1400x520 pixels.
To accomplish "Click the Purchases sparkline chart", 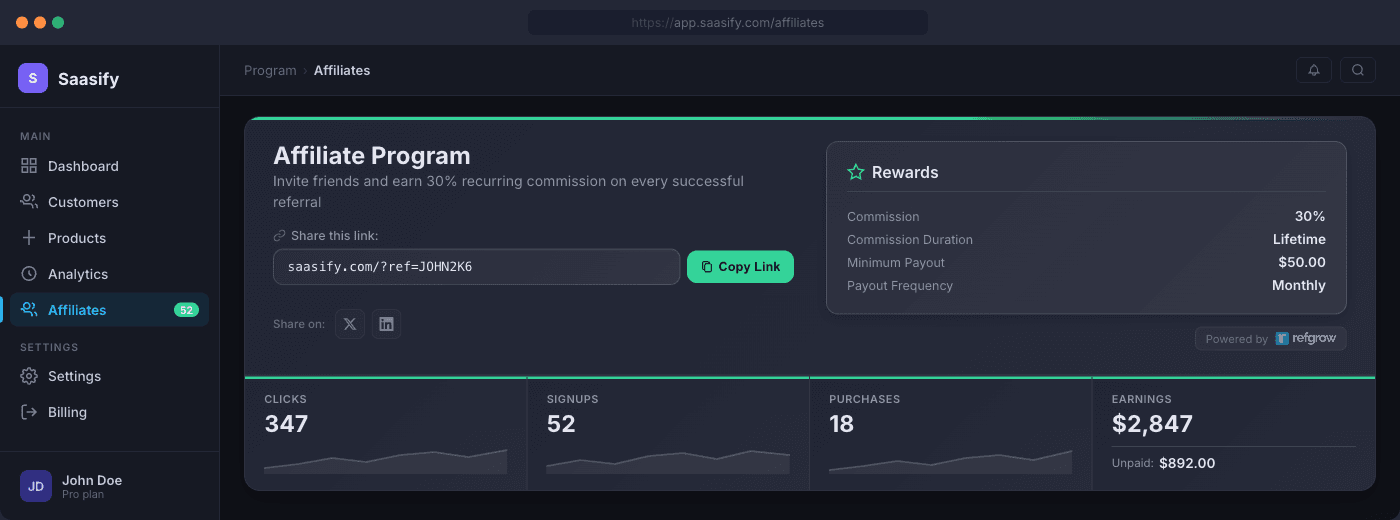I will 950,461.
